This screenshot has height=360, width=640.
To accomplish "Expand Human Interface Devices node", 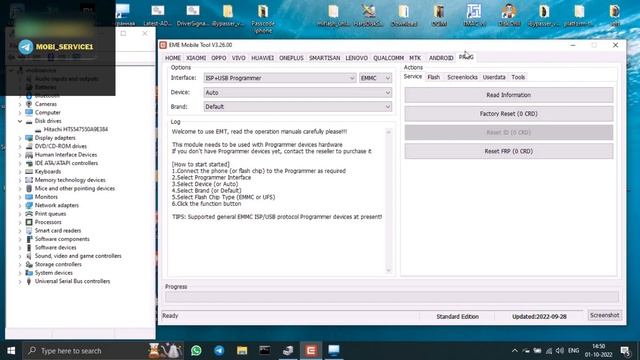I will [x=20, y=155].
